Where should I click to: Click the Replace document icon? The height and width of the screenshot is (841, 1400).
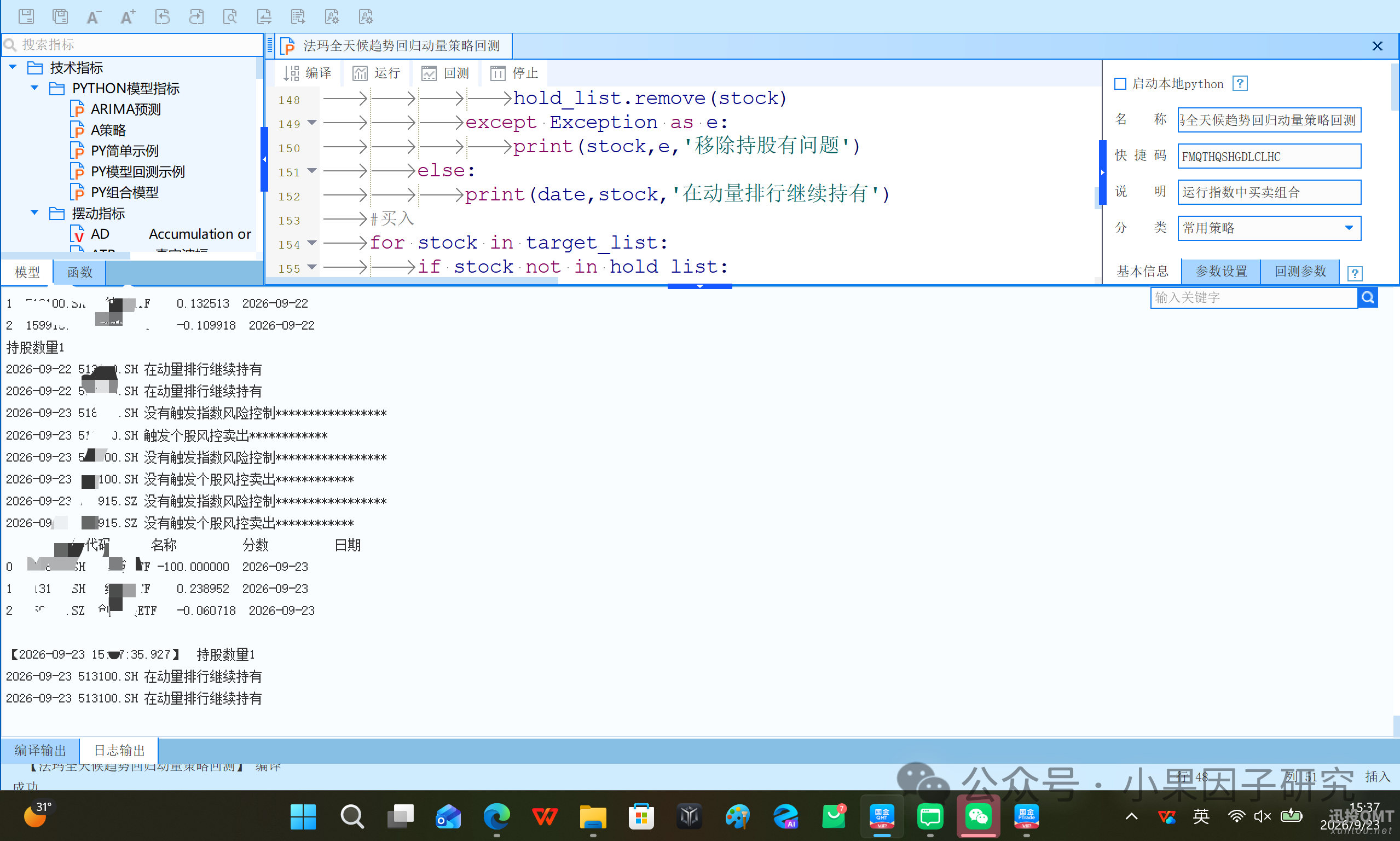264,16
